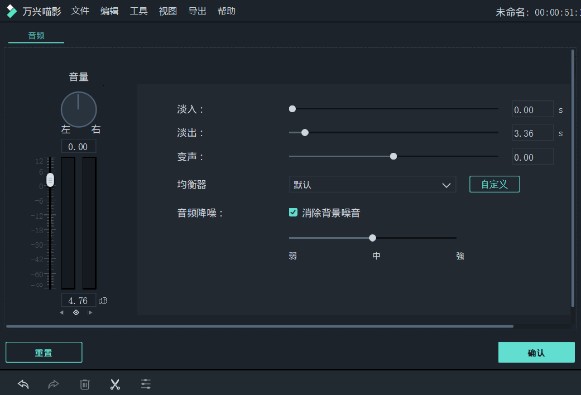Click the next keyframe right arrow
Image resolution: width=581 pixels, height=395 pixels.
click(x=90, y=312)
